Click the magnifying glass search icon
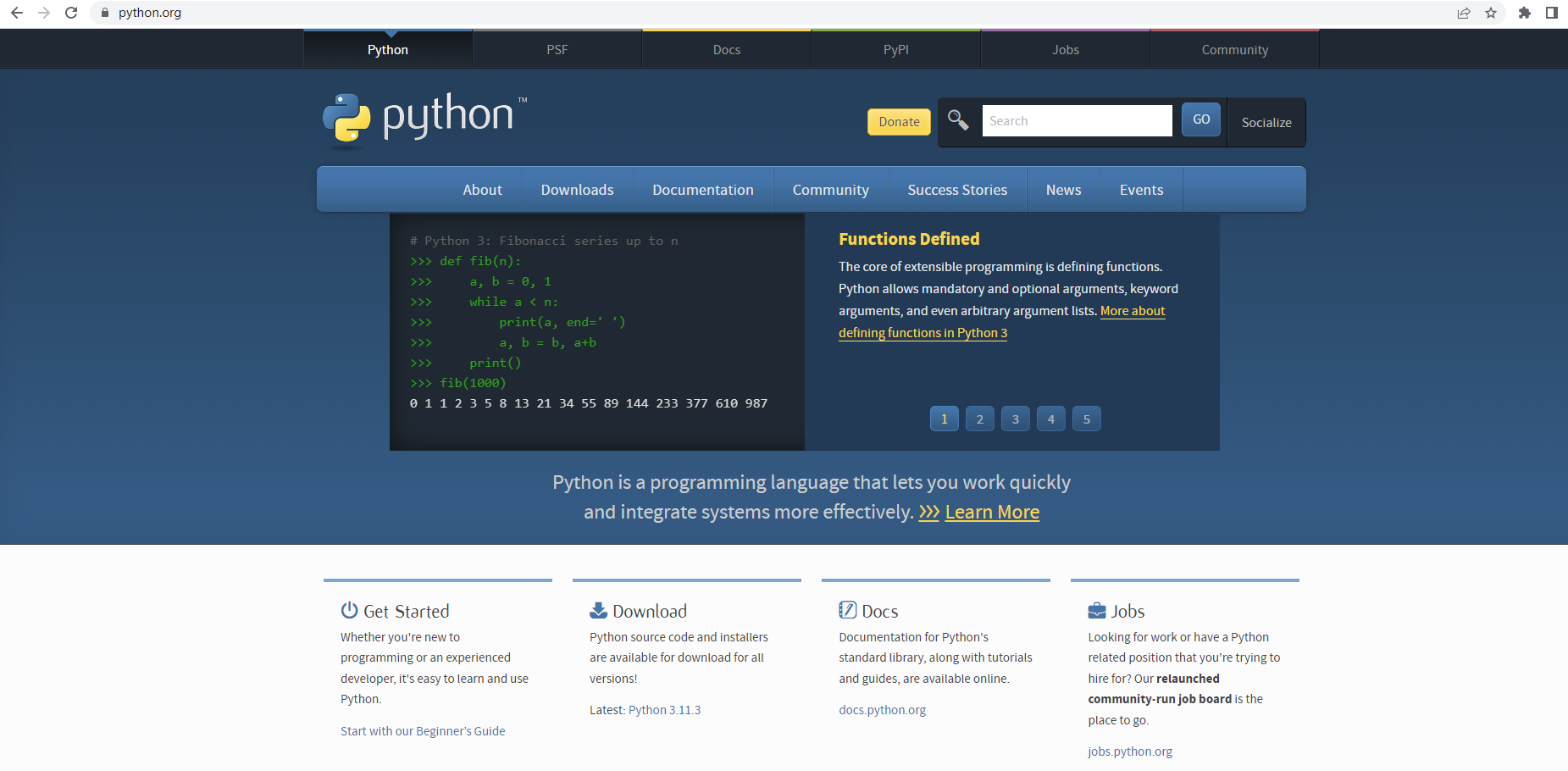 958,120
